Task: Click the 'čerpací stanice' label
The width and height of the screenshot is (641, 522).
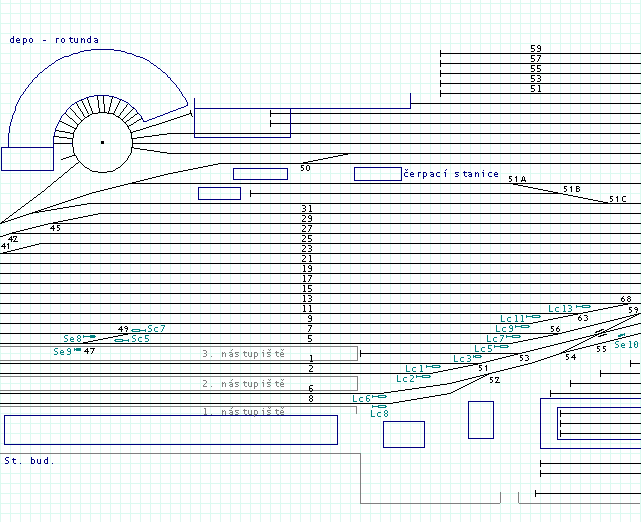Action: click(x=451, y=174)
